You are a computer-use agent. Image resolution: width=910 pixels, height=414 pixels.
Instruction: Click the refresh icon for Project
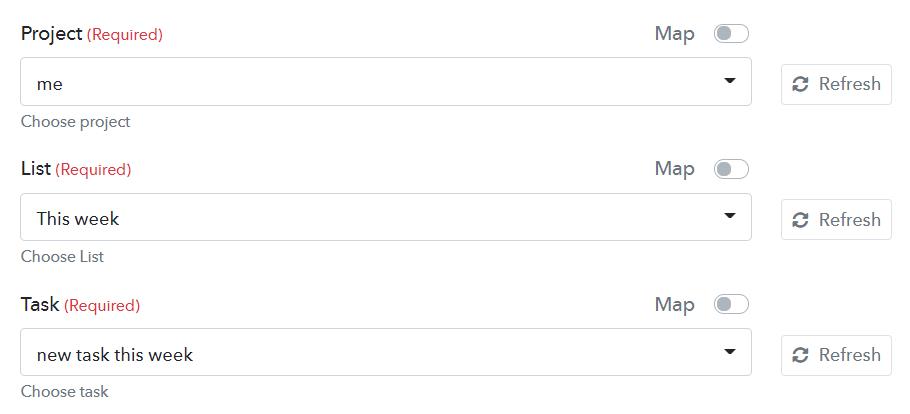800,84
